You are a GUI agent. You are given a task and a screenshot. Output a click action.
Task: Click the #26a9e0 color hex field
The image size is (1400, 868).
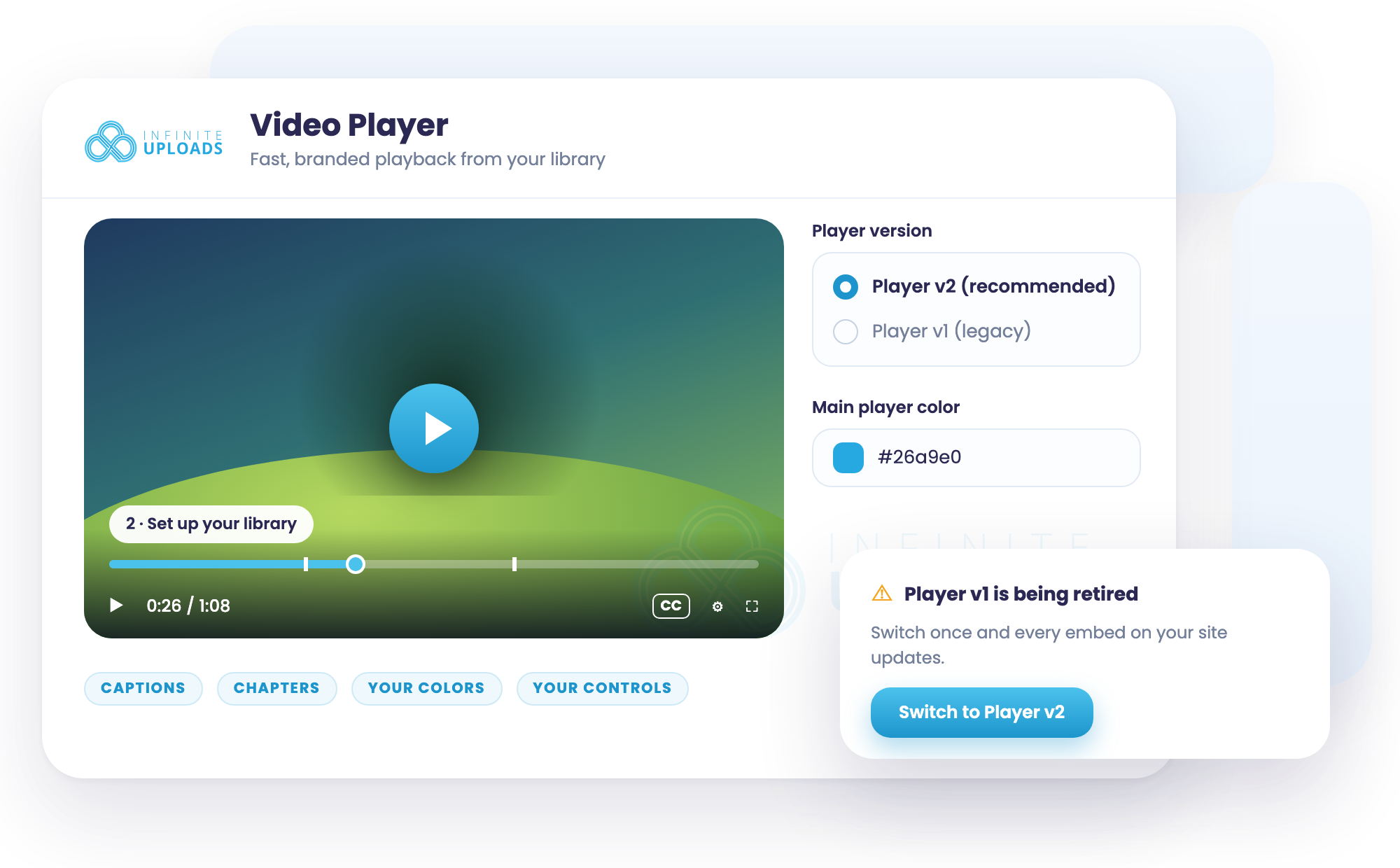pyautogui.click(x=976, y=458)
